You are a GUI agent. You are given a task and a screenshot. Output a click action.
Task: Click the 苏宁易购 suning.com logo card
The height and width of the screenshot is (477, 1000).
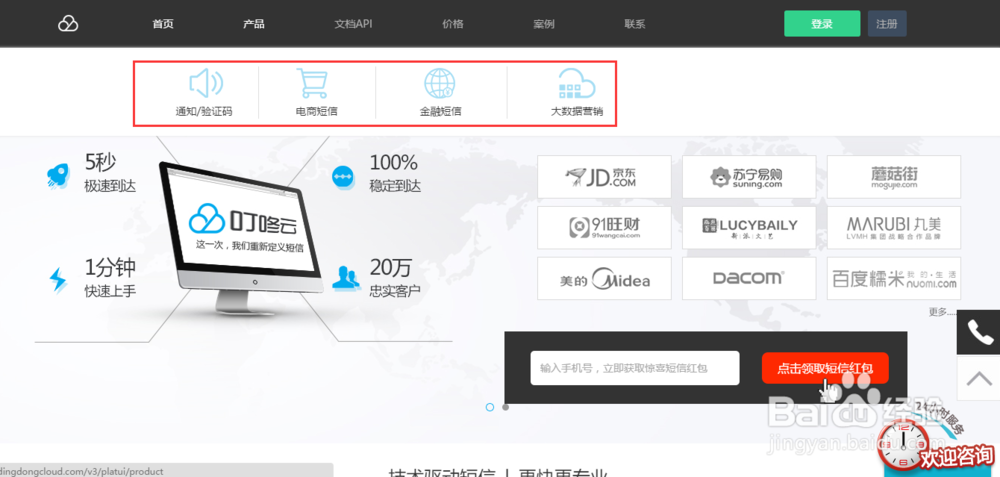point(749,177)
